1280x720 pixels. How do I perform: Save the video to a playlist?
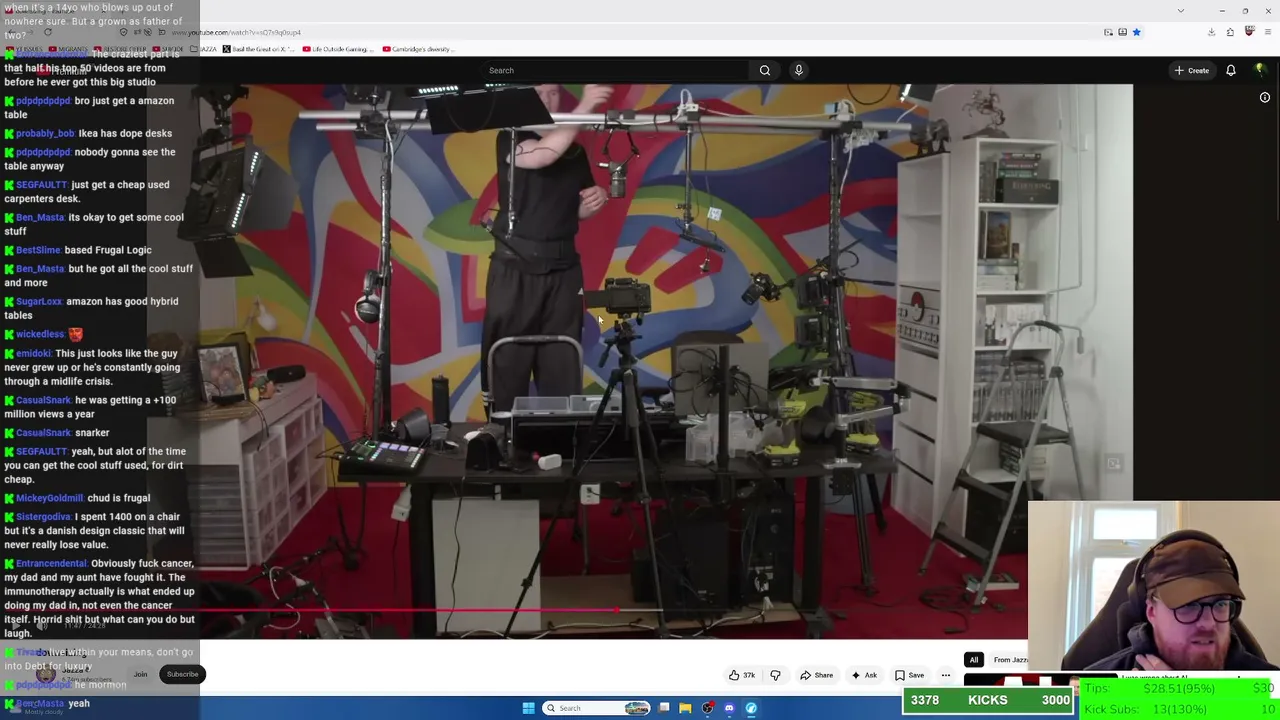pyautogui.click(x=910, y=676)
